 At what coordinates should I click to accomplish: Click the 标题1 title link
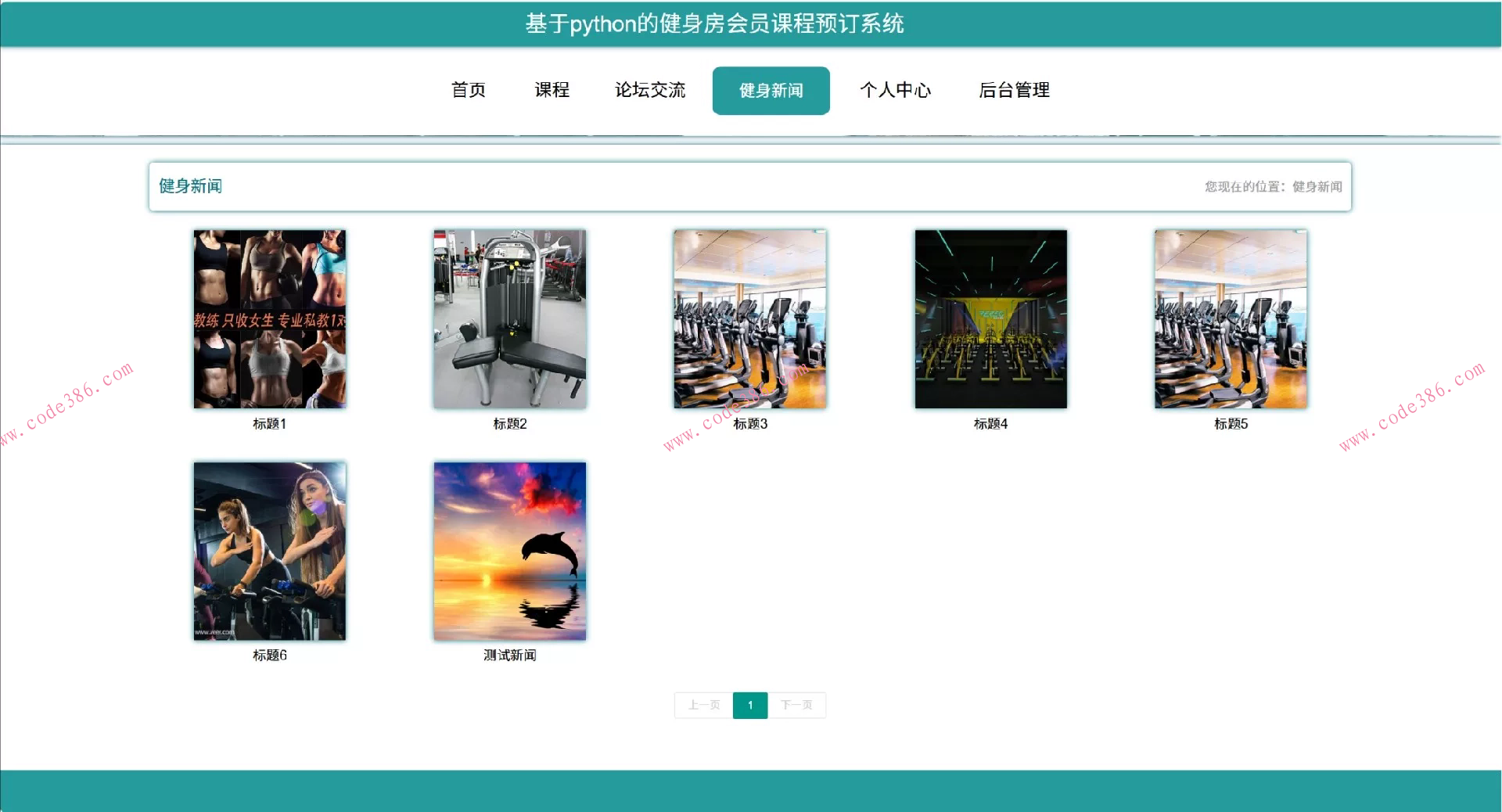coord(269,423)
